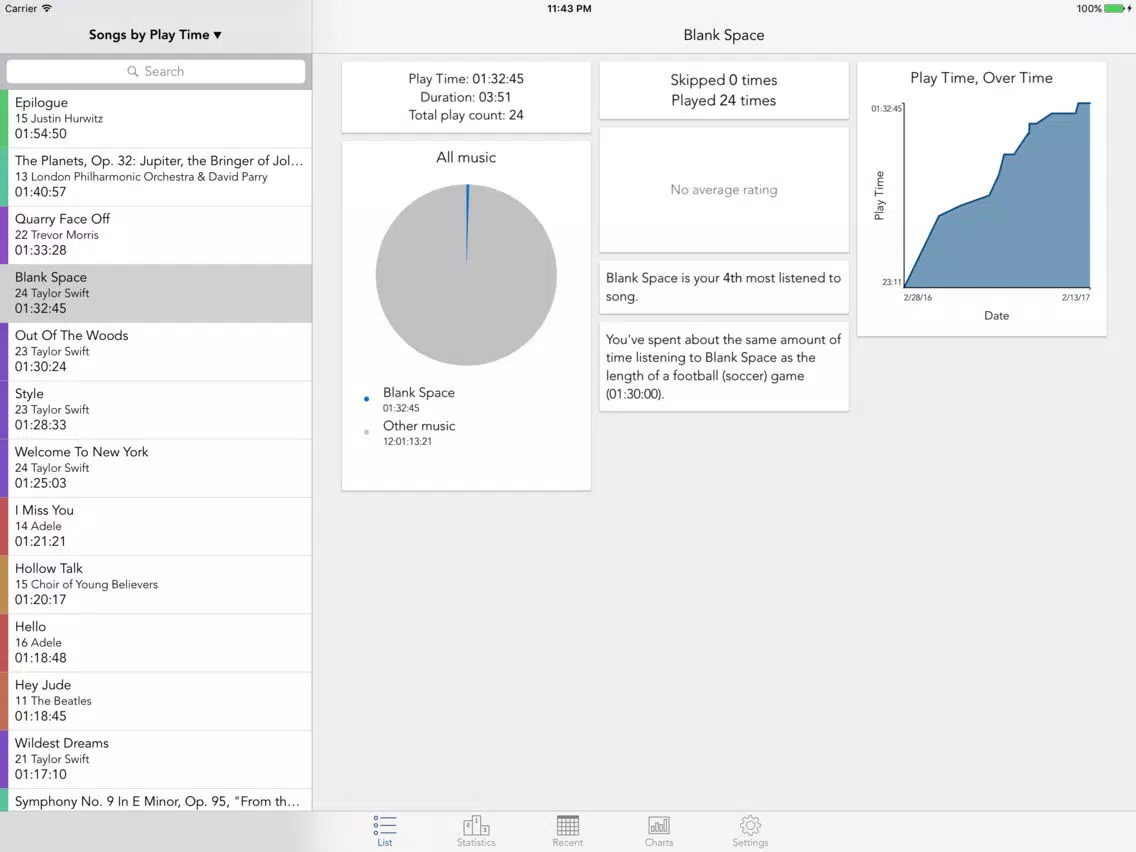This screenshot has width=1136, height=852.
Task: Select the song Epilogue
Action: pos(156,118)
